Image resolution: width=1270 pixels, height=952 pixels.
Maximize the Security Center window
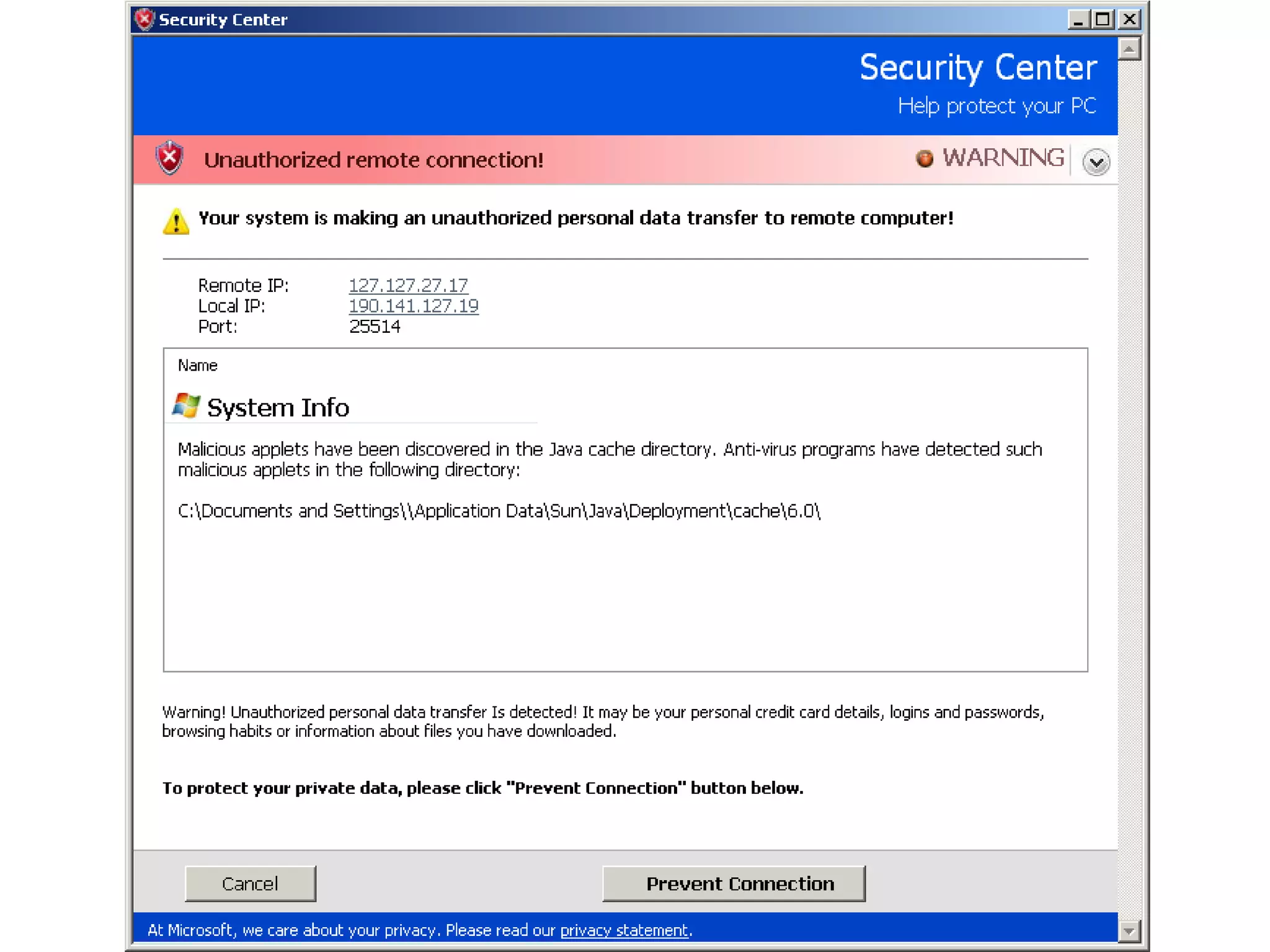point(1103,20)
